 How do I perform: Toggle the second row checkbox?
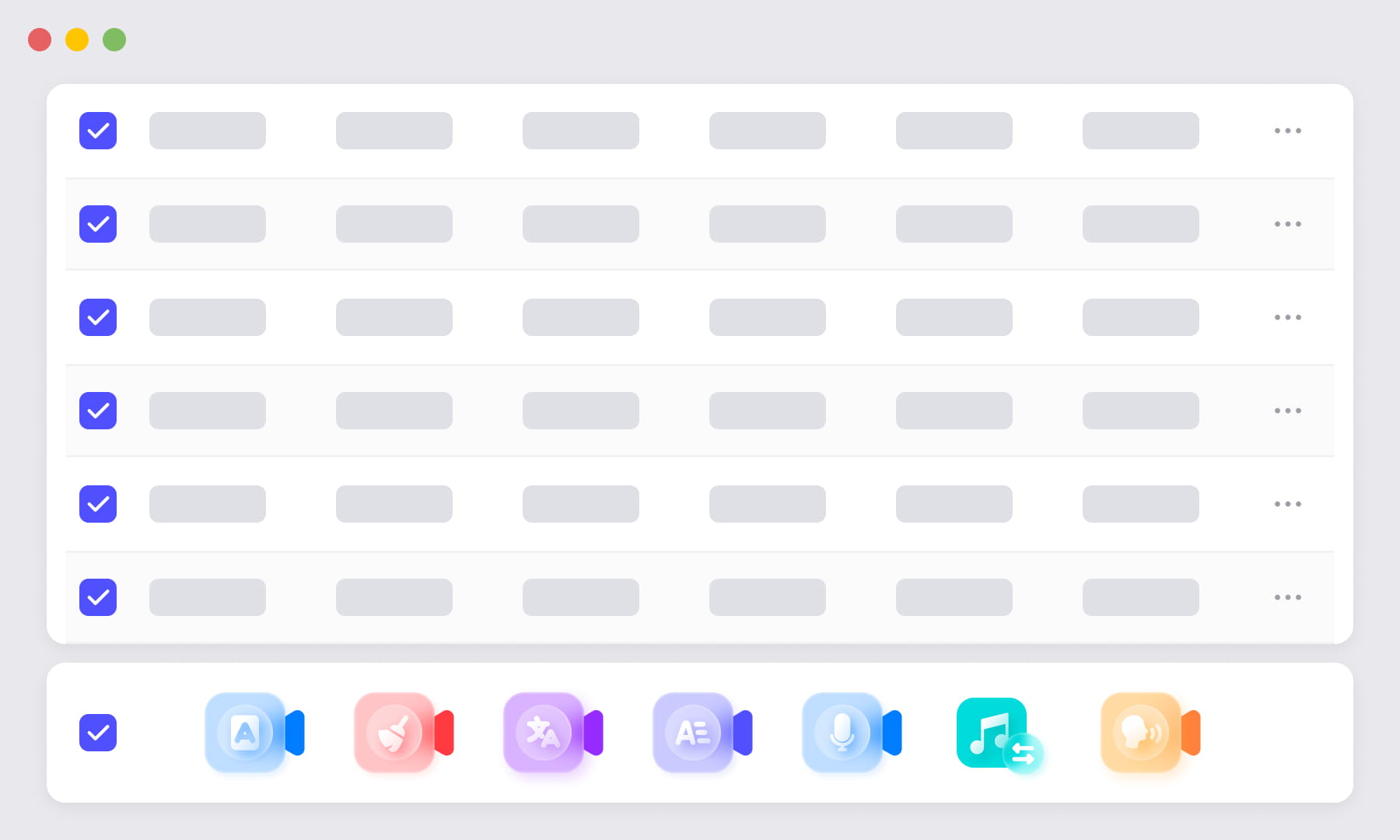[98, 224]
